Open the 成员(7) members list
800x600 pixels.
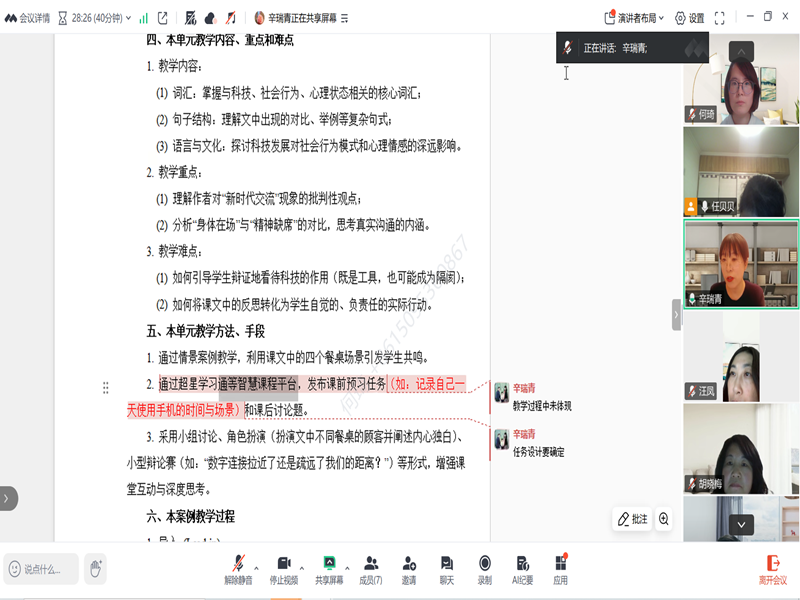(371, 568)
